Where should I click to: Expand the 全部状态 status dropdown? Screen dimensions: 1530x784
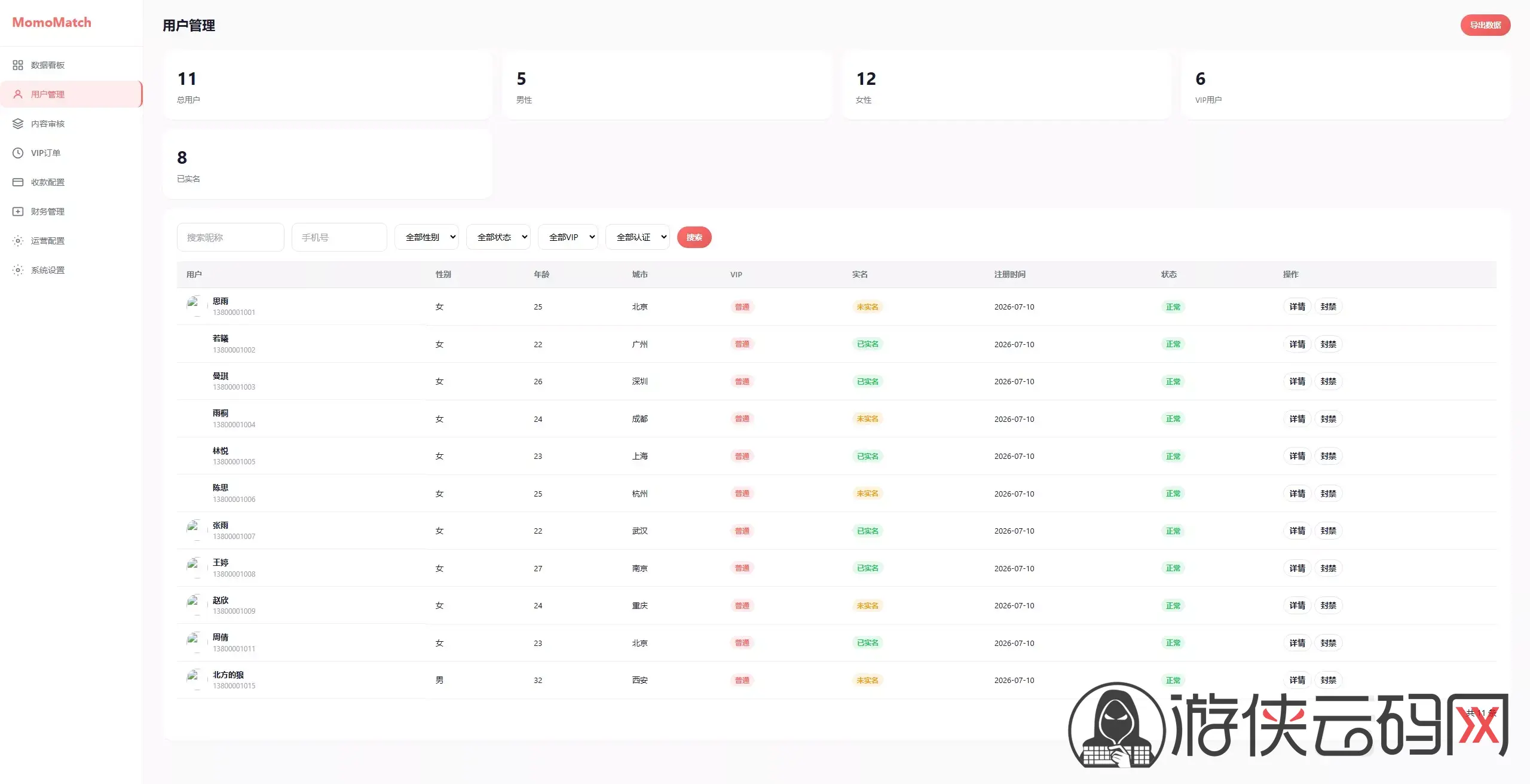point(498,237)
